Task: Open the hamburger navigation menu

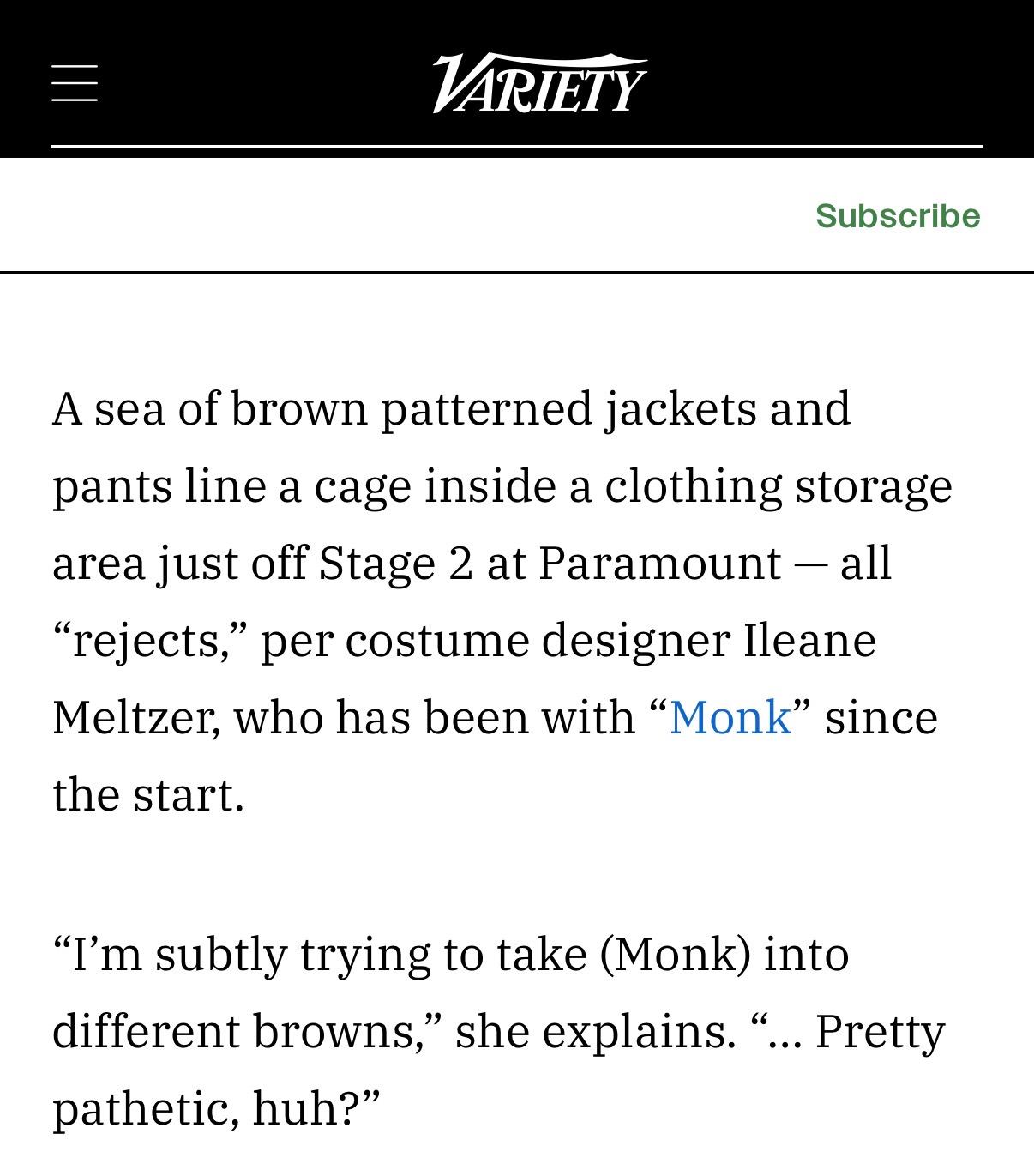Action: (75, 83)
